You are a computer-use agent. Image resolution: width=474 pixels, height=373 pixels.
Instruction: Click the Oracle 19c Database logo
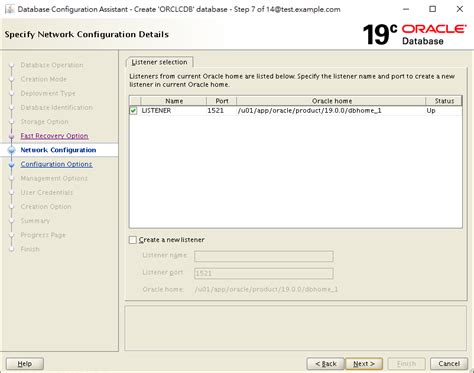(414, 34)
